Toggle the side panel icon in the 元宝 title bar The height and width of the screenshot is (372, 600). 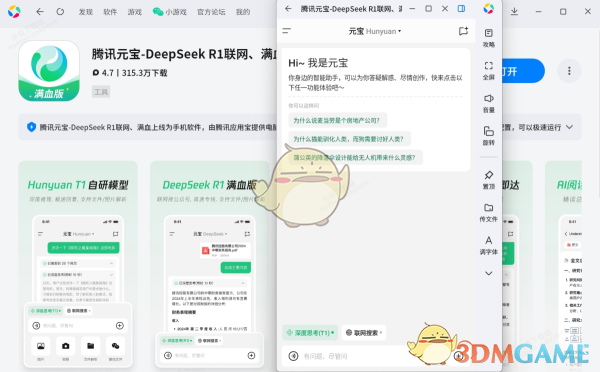461,8
